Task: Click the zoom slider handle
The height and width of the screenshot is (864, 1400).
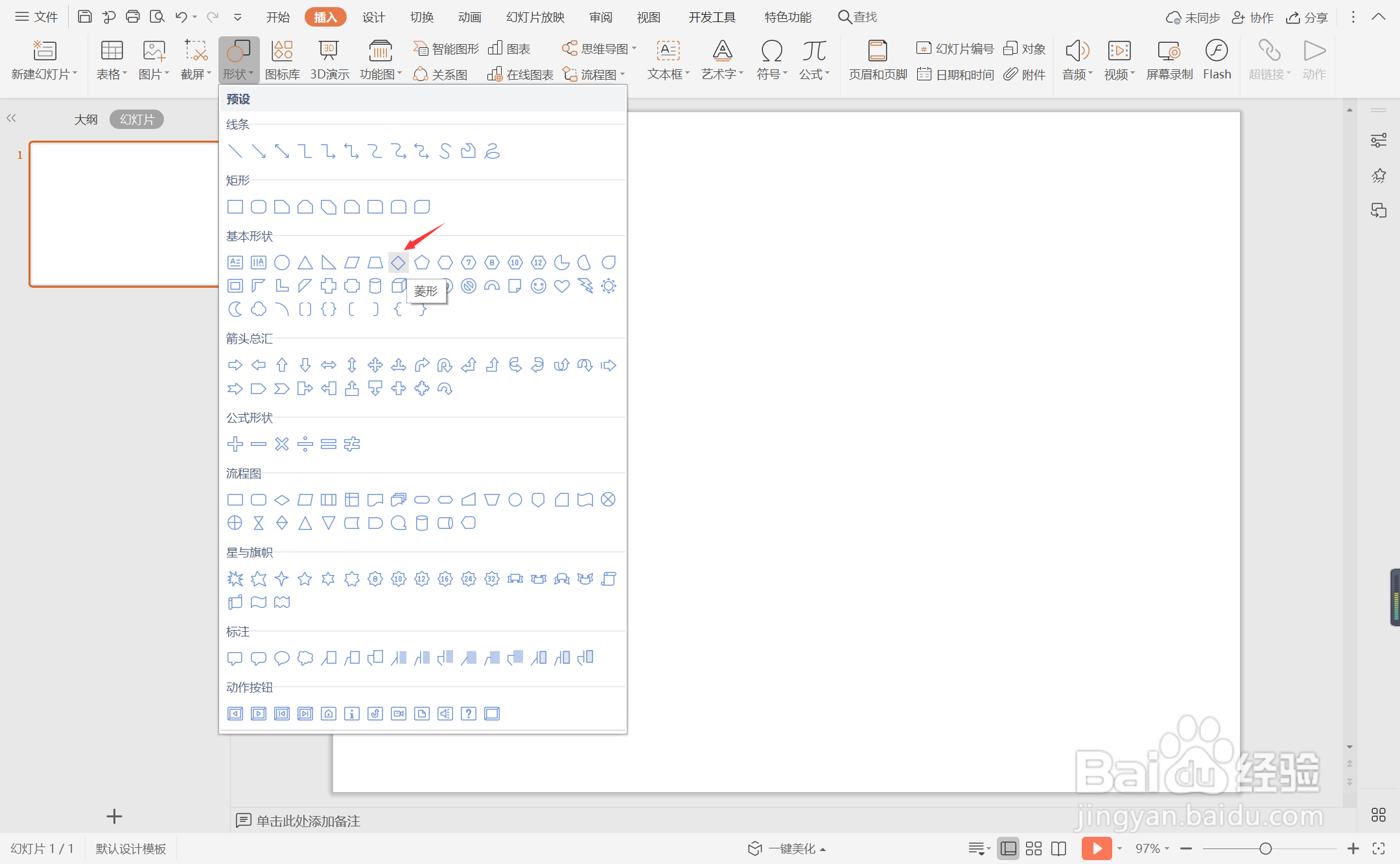Action: tap(1265, 848)
